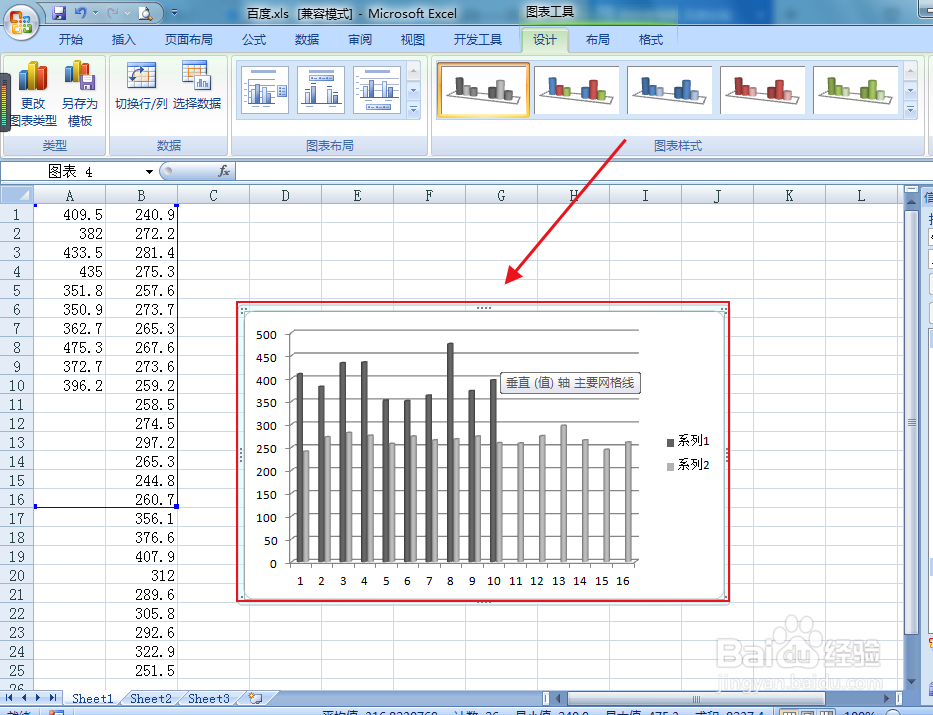Open Print Preview from the quick access toolbar
The height and width of the screenshot is (715, 933).
[x=145, y=12]
